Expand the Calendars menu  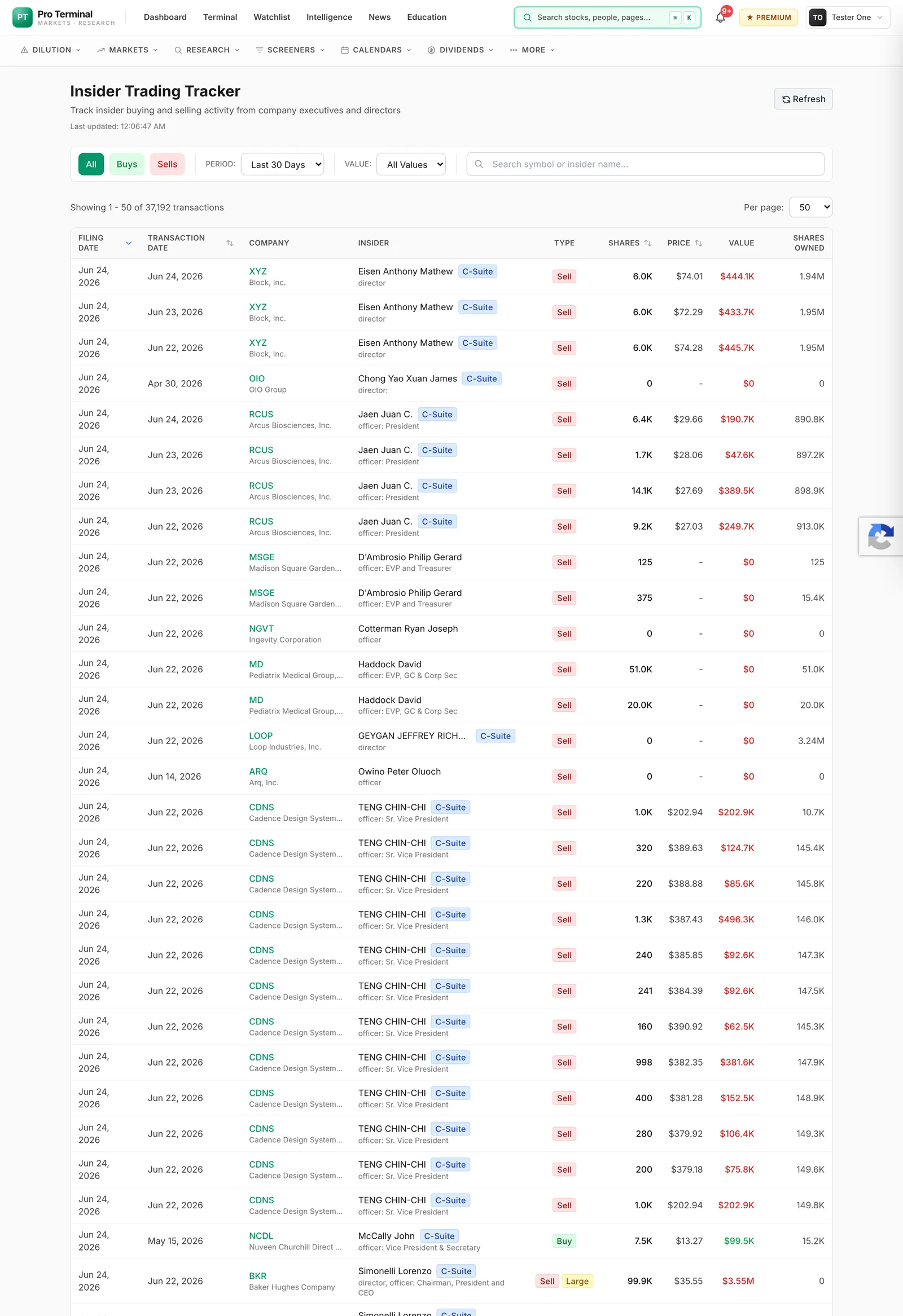(376, 50)
